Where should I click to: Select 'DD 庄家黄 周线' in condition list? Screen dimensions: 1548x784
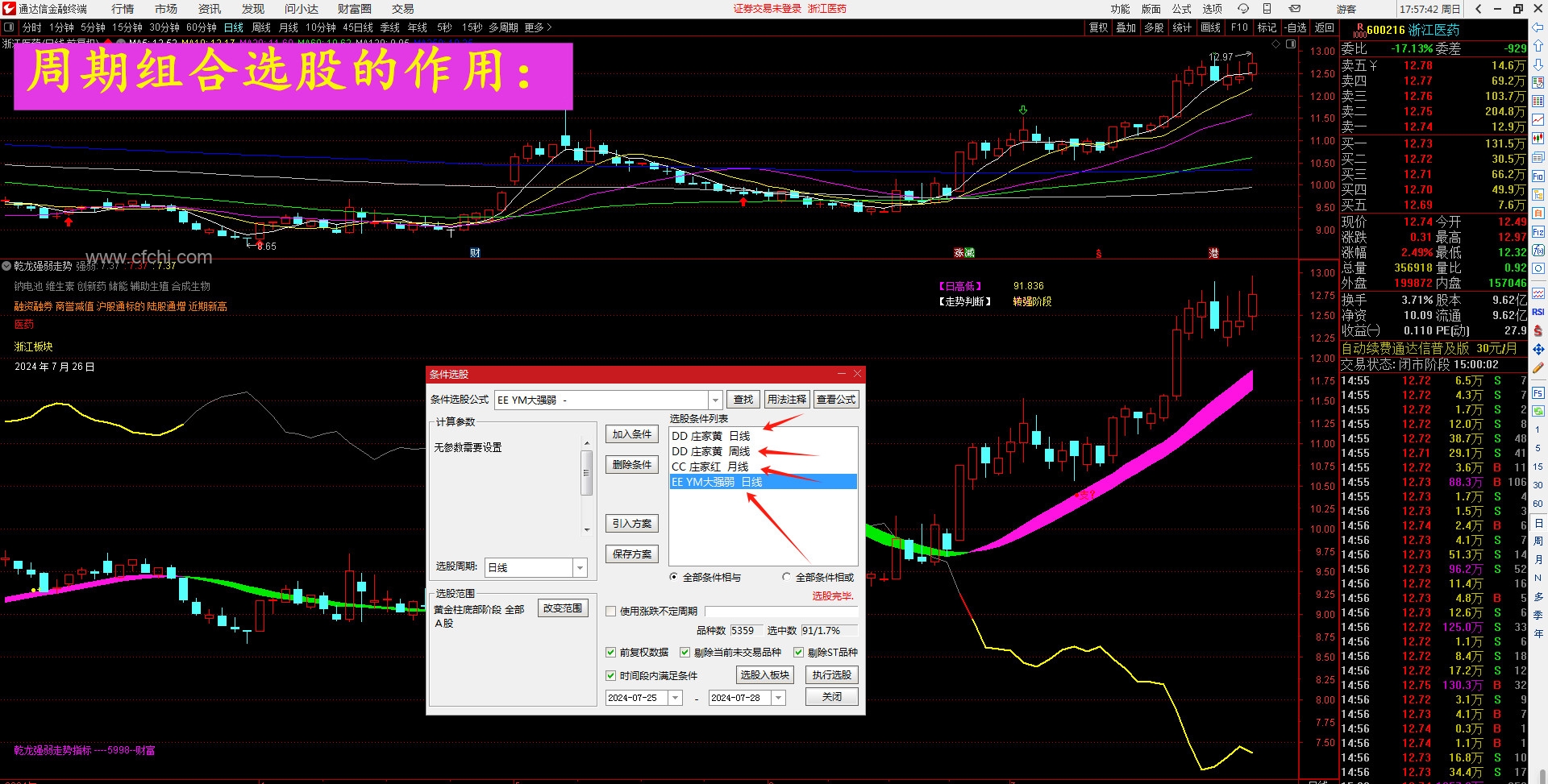[x=763, y=451]
